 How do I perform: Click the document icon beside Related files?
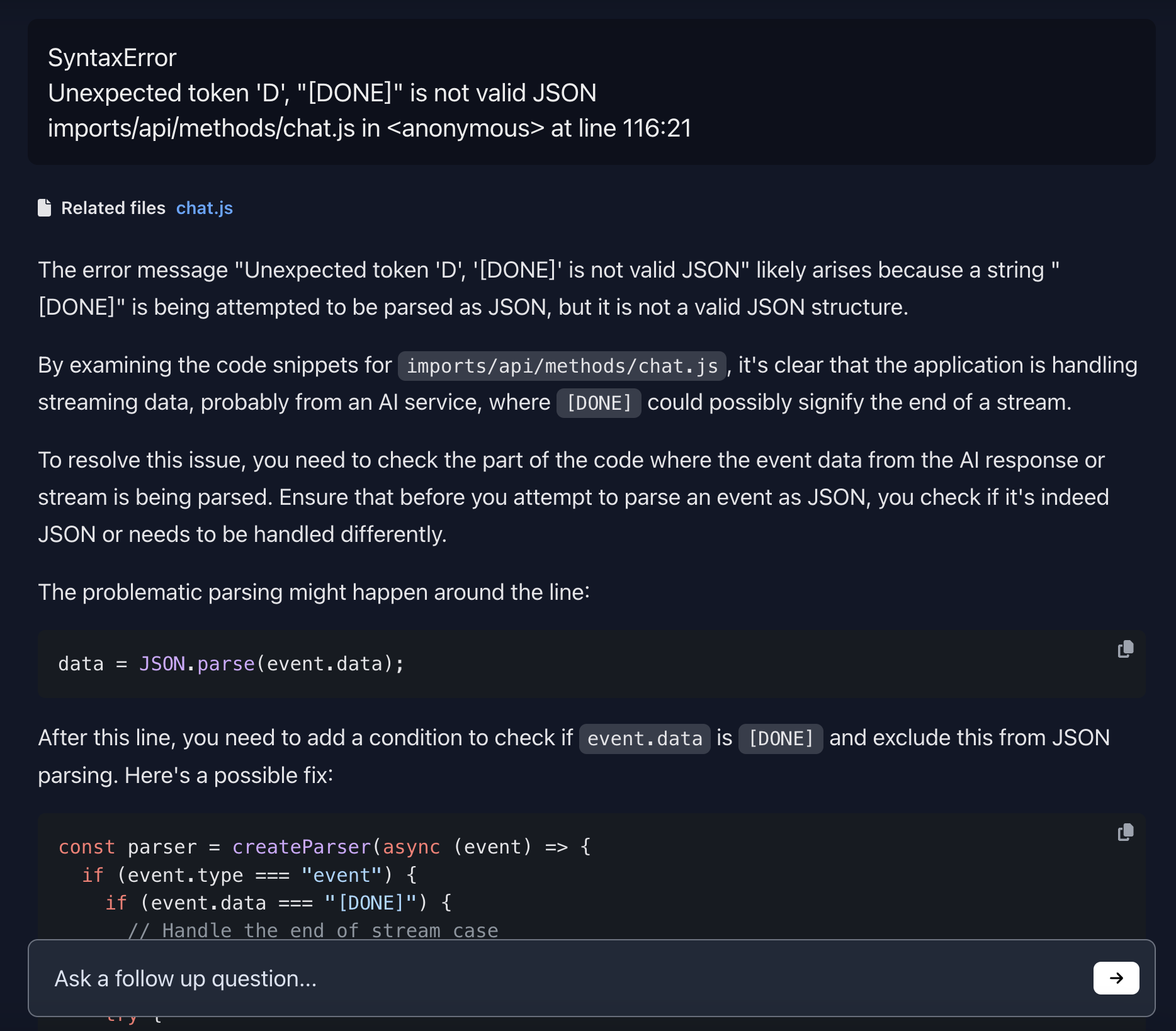[44, 208]
